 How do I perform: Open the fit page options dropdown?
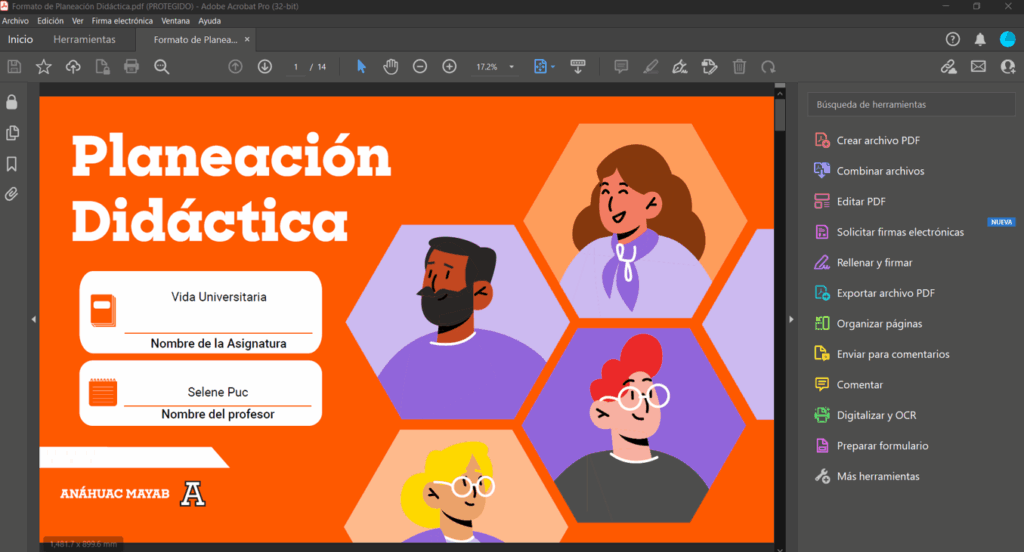click(553, 67)
